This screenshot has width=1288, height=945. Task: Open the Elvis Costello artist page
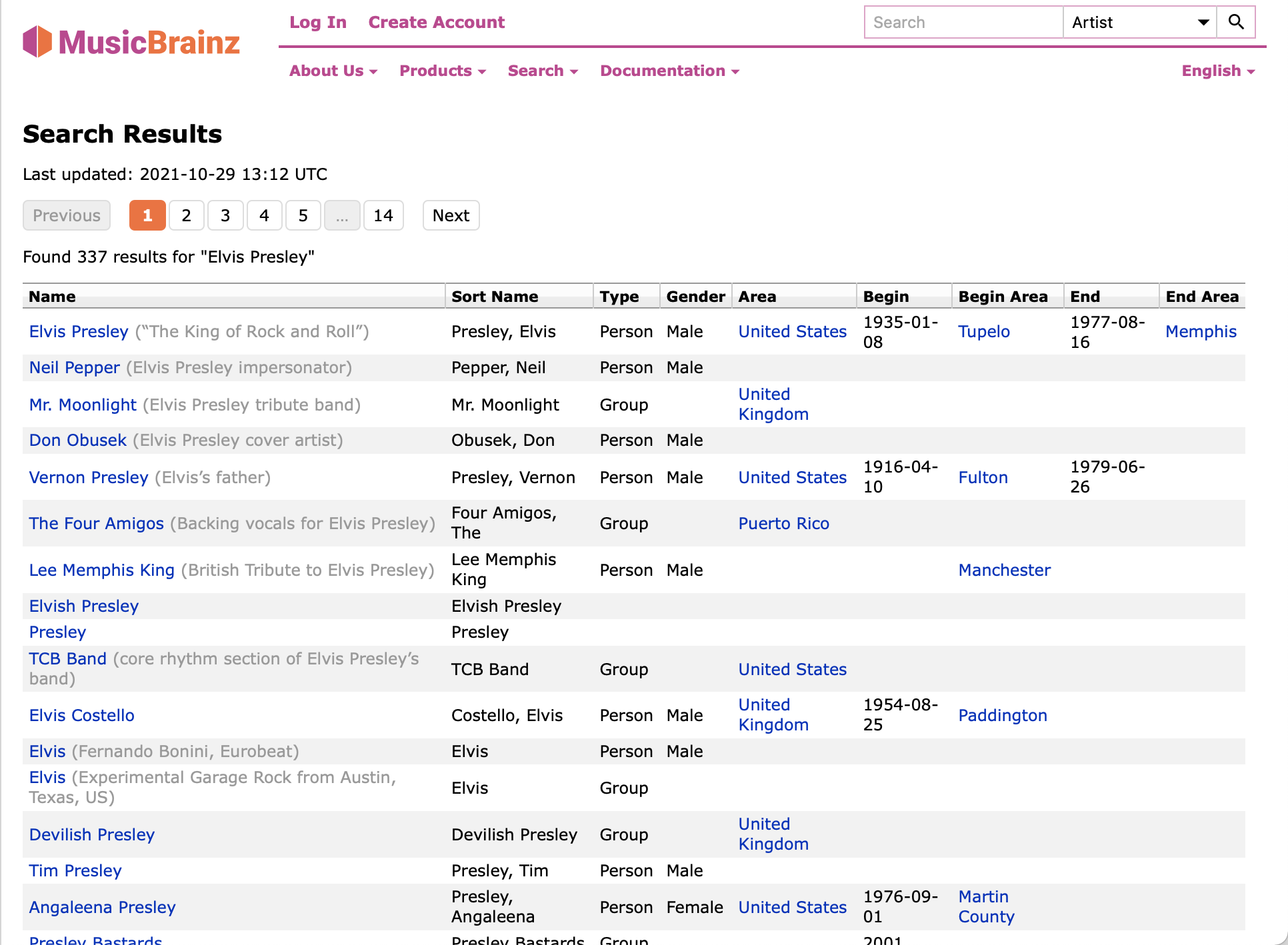pyautogui.click(x=81, y=715)
